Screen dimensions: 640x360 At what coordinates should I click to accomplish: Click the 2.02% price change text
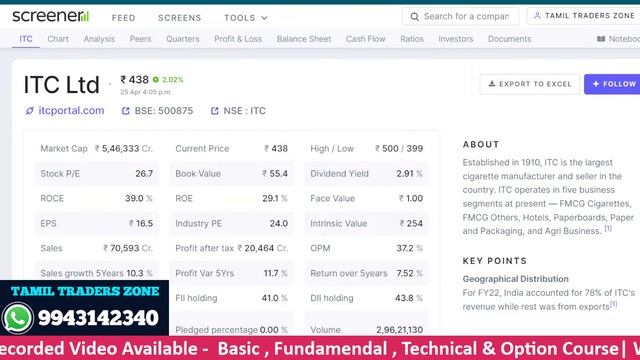click(173, 80)
